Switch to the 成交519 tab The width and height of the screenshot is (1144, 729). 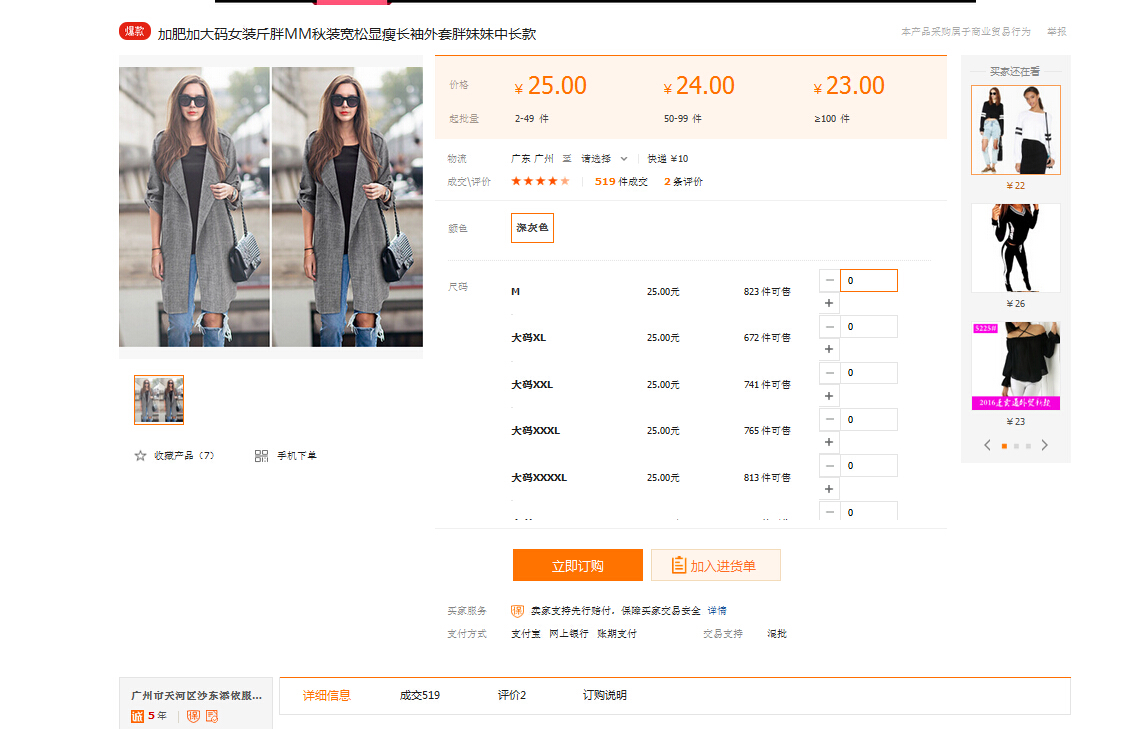coord(419,696)
